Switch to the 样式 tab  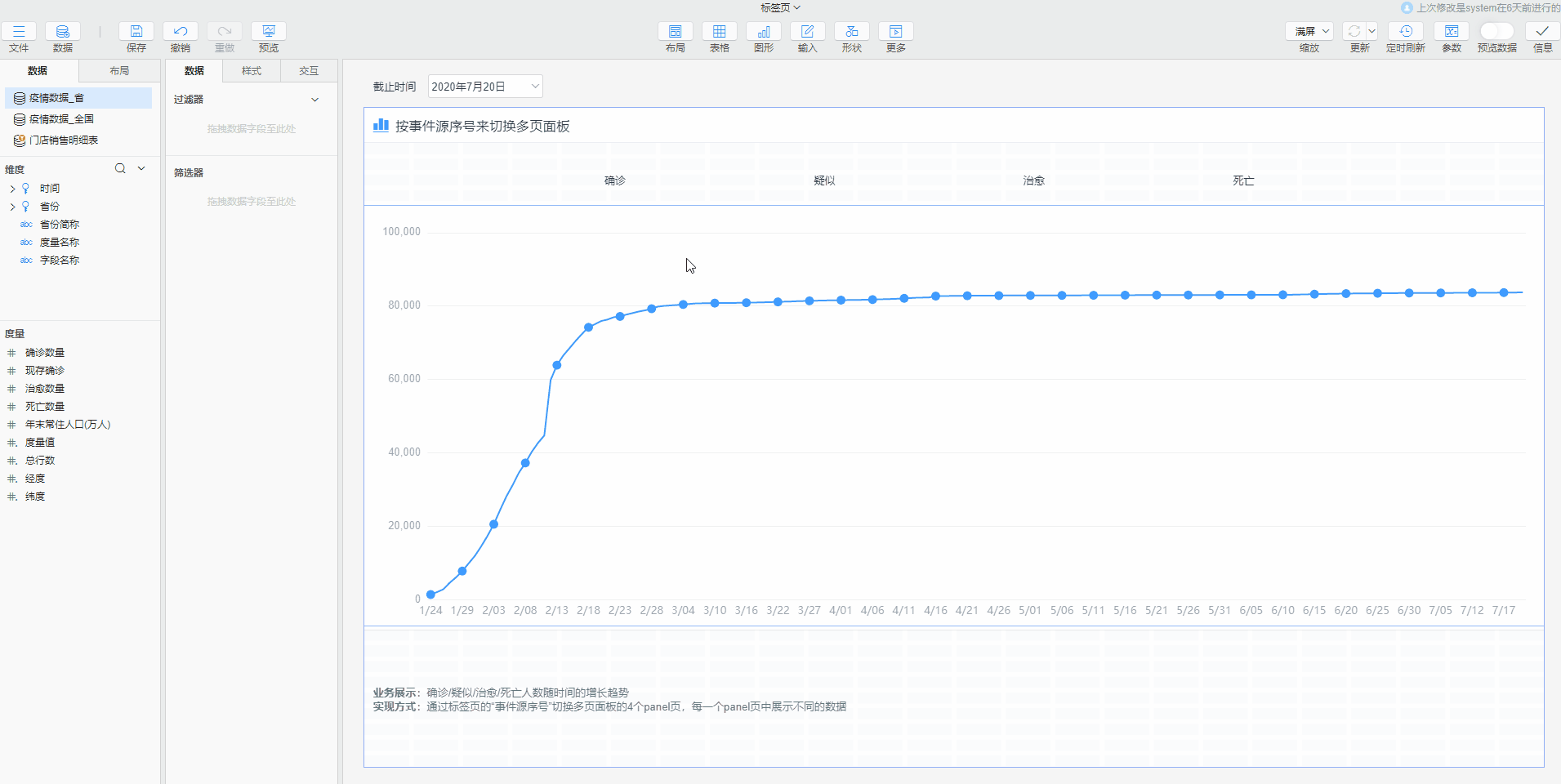click(x=252, y=71)
